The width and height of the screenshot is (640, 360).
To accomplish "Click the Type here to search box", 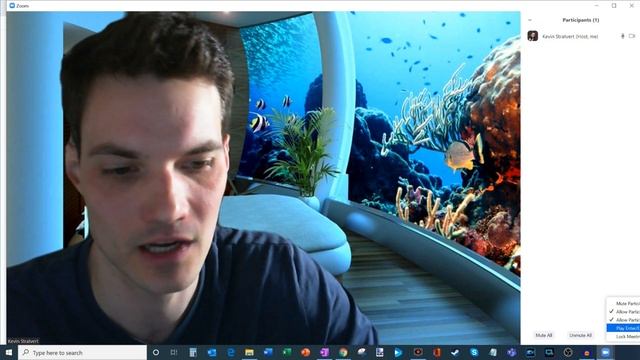I will coord(82,352).
